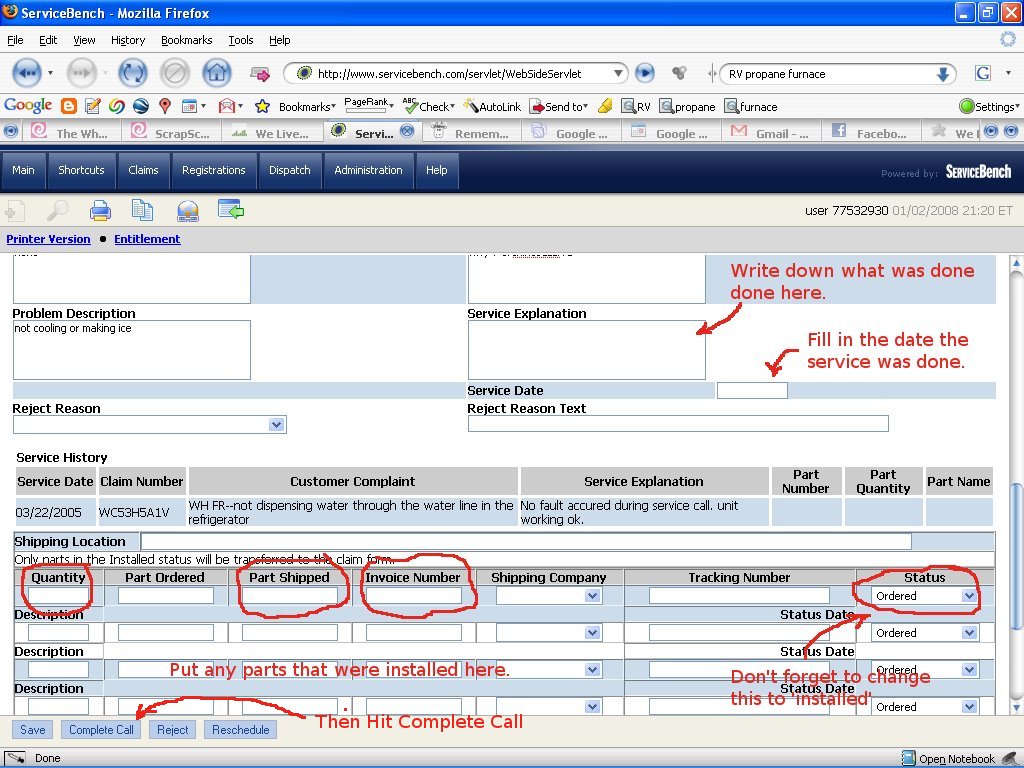Switch to the Gmail browser tab
This screenshot has width=1024, height=768.
click(771, 133)
